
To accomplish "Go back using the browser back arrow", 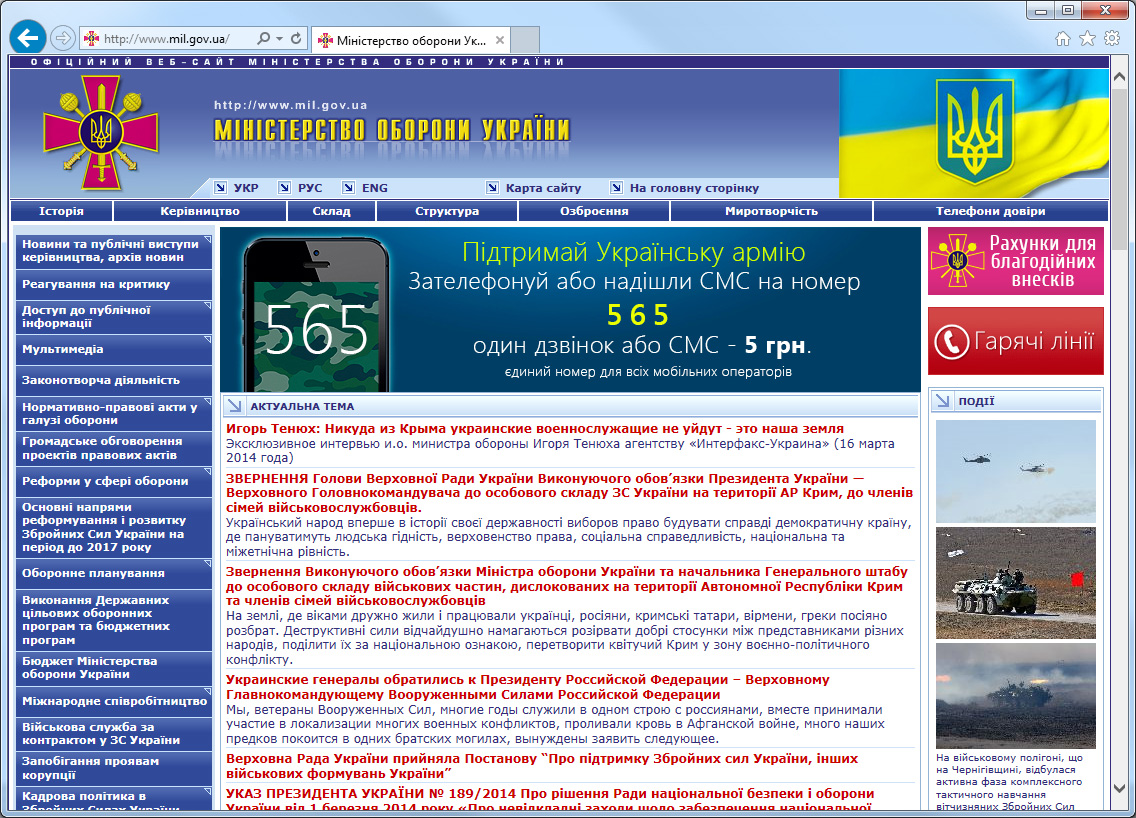I will 28,37.
